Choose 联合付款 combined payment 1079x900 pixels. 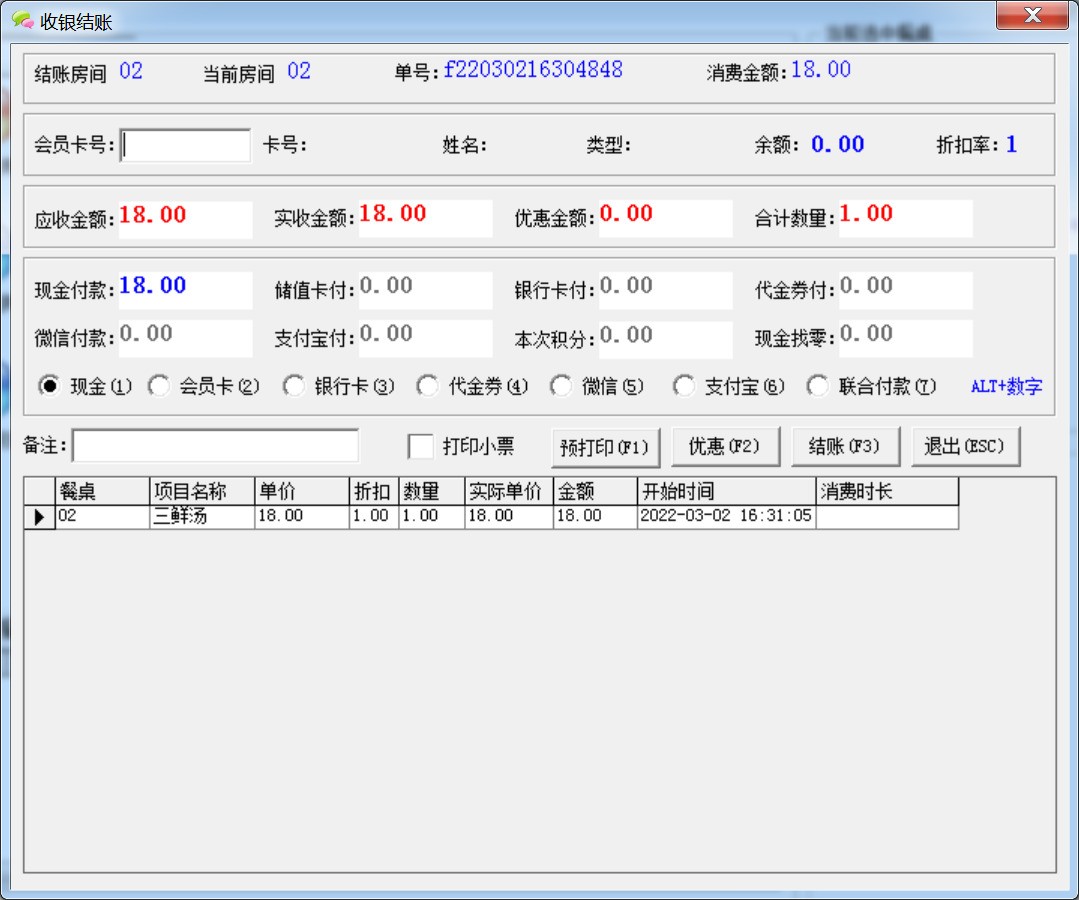818,387
